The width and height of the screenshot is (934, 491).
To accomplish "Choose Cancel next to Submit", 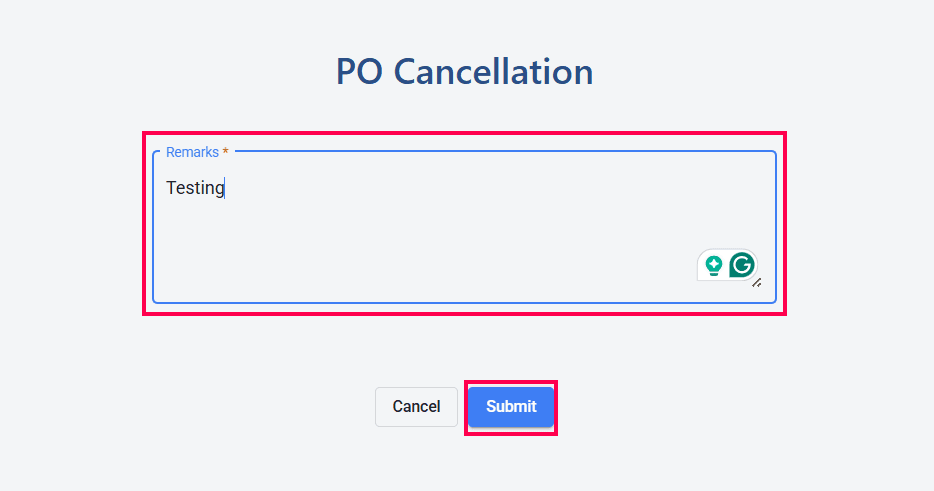I will tap(416, 407).
